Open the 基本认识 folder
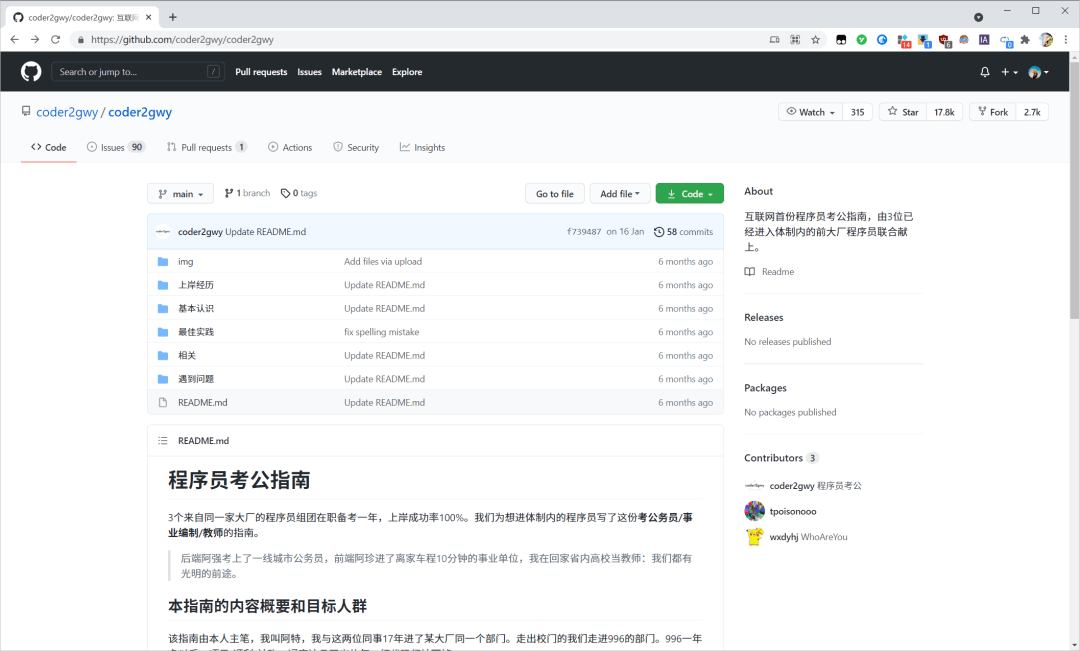1080x651 pixels. pos(196,309)
